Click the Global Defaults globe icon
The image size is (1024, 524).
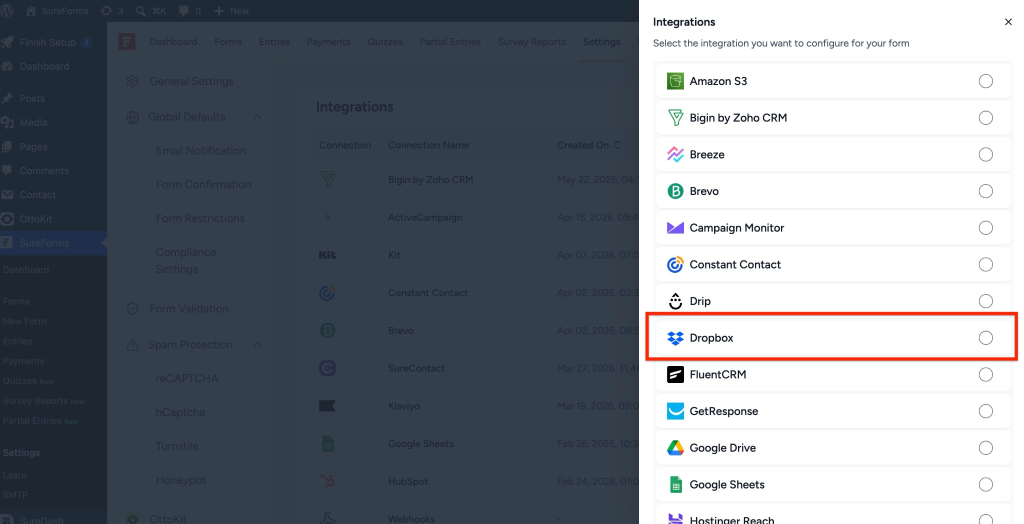pyautogui.click(x=133, y=117)
